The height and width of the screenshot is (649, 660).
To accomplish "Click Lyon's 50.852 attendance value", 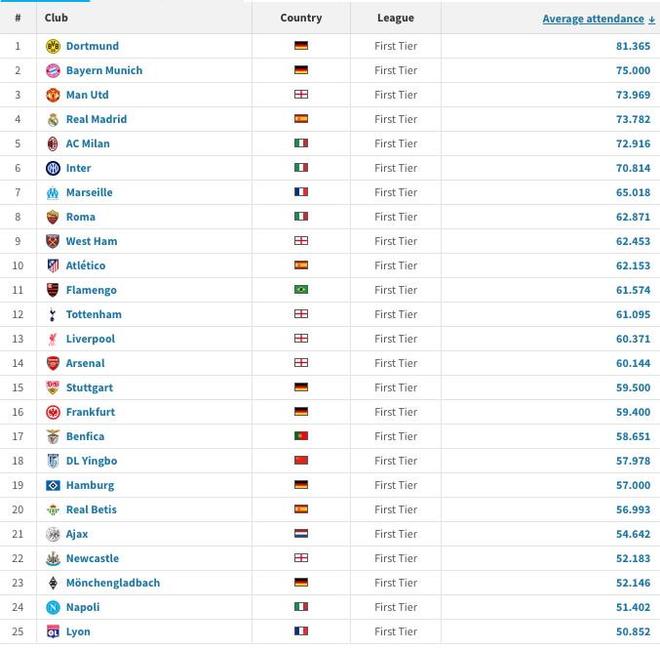I will click(632, 632).
